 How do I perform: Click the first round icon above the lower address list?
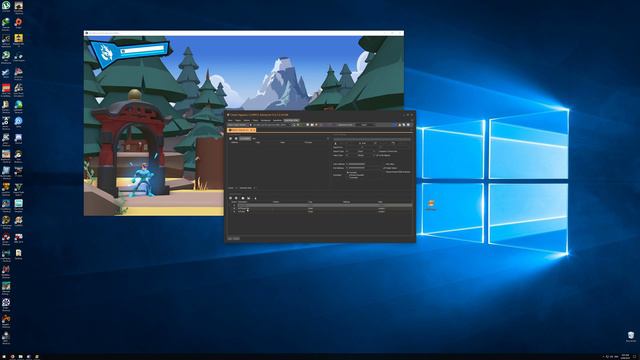230,198
